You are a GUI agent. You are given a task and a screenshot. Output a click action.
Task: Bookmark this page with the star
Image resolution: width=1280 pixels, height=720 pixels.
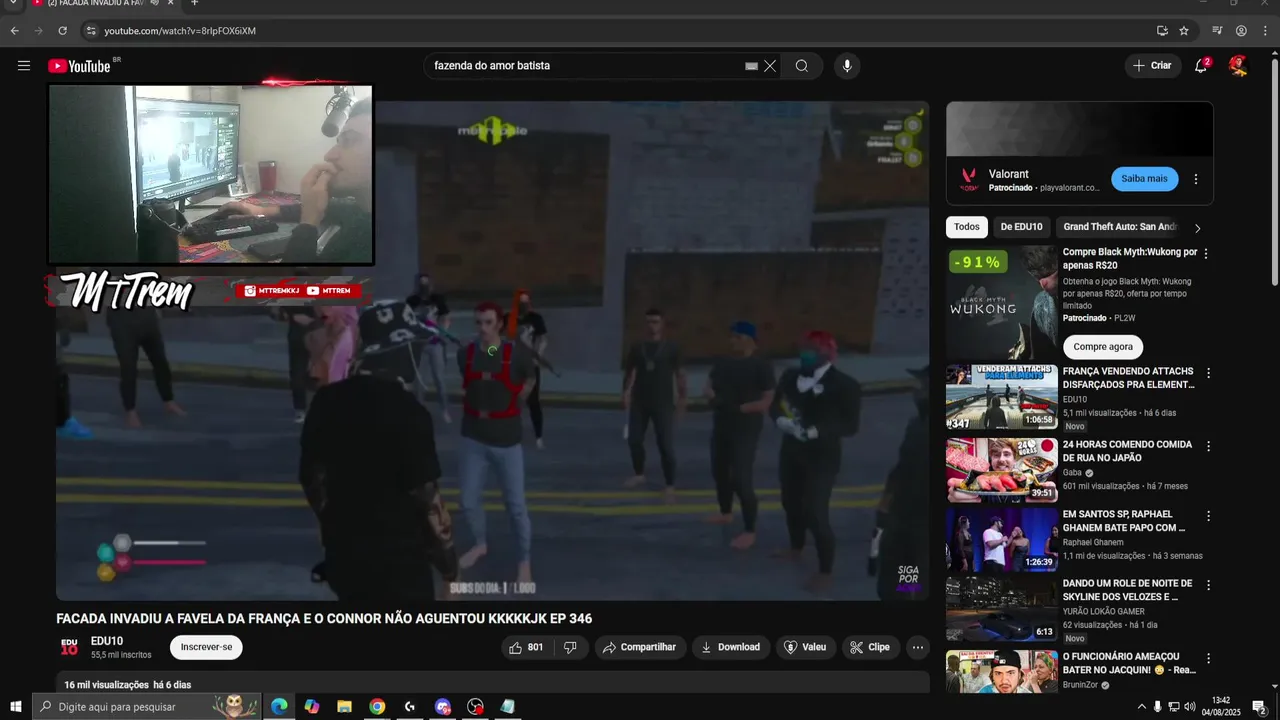[x=1184, y=31]
